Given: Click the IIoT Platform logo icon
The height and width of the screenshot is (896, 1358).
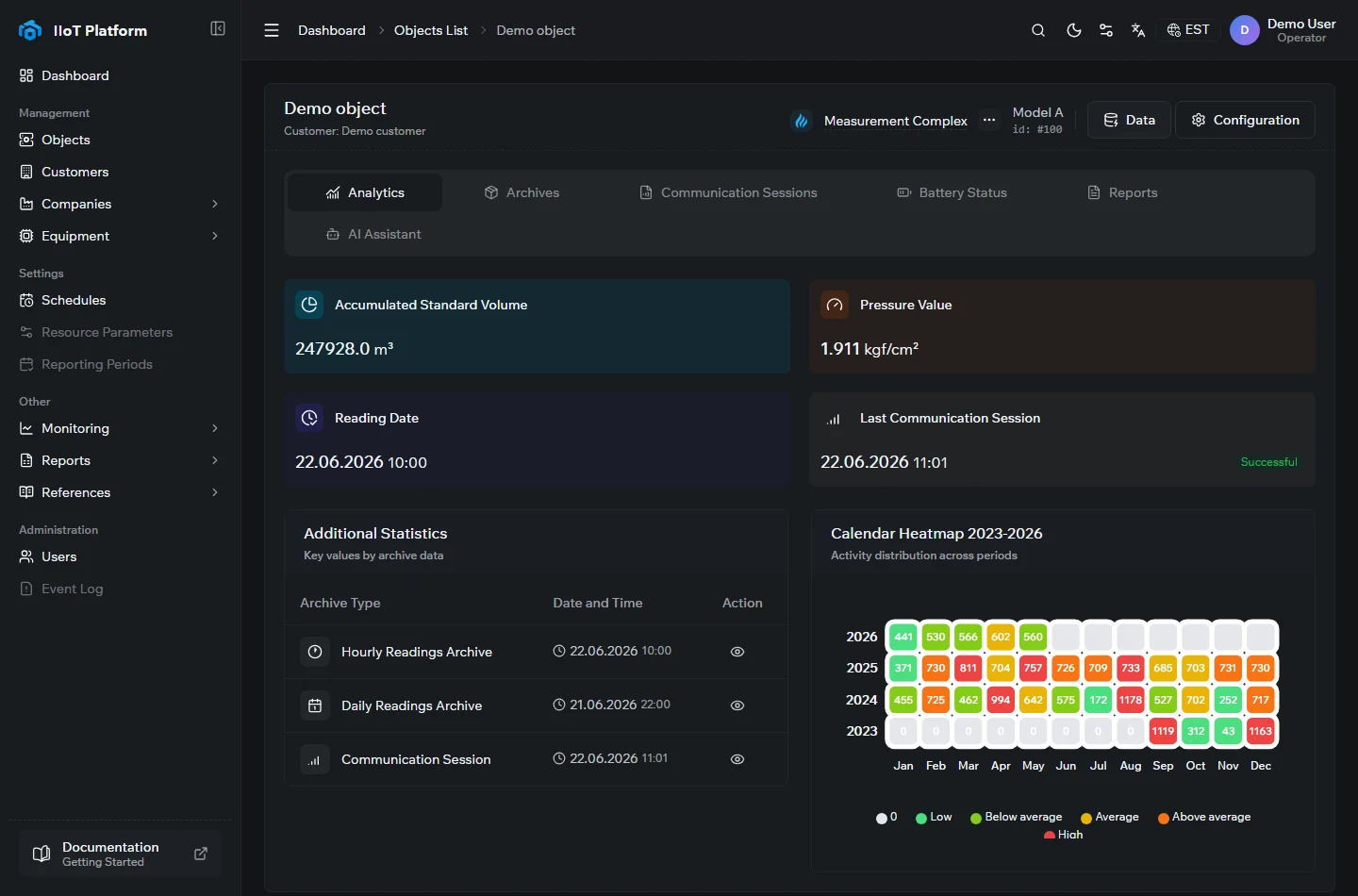Looking at the screenshot, I should point(30,30).
